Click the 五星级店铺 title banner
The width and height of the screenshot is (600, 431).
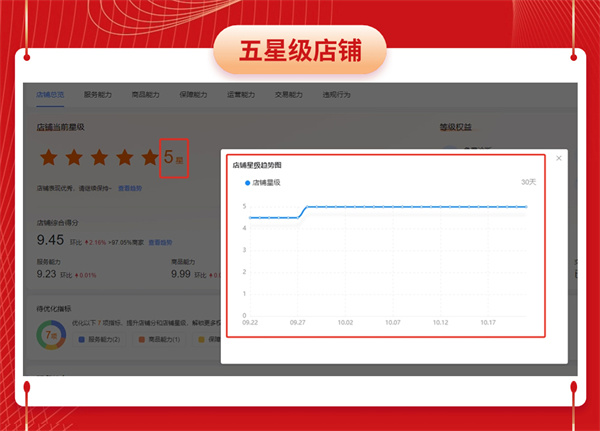300,50
